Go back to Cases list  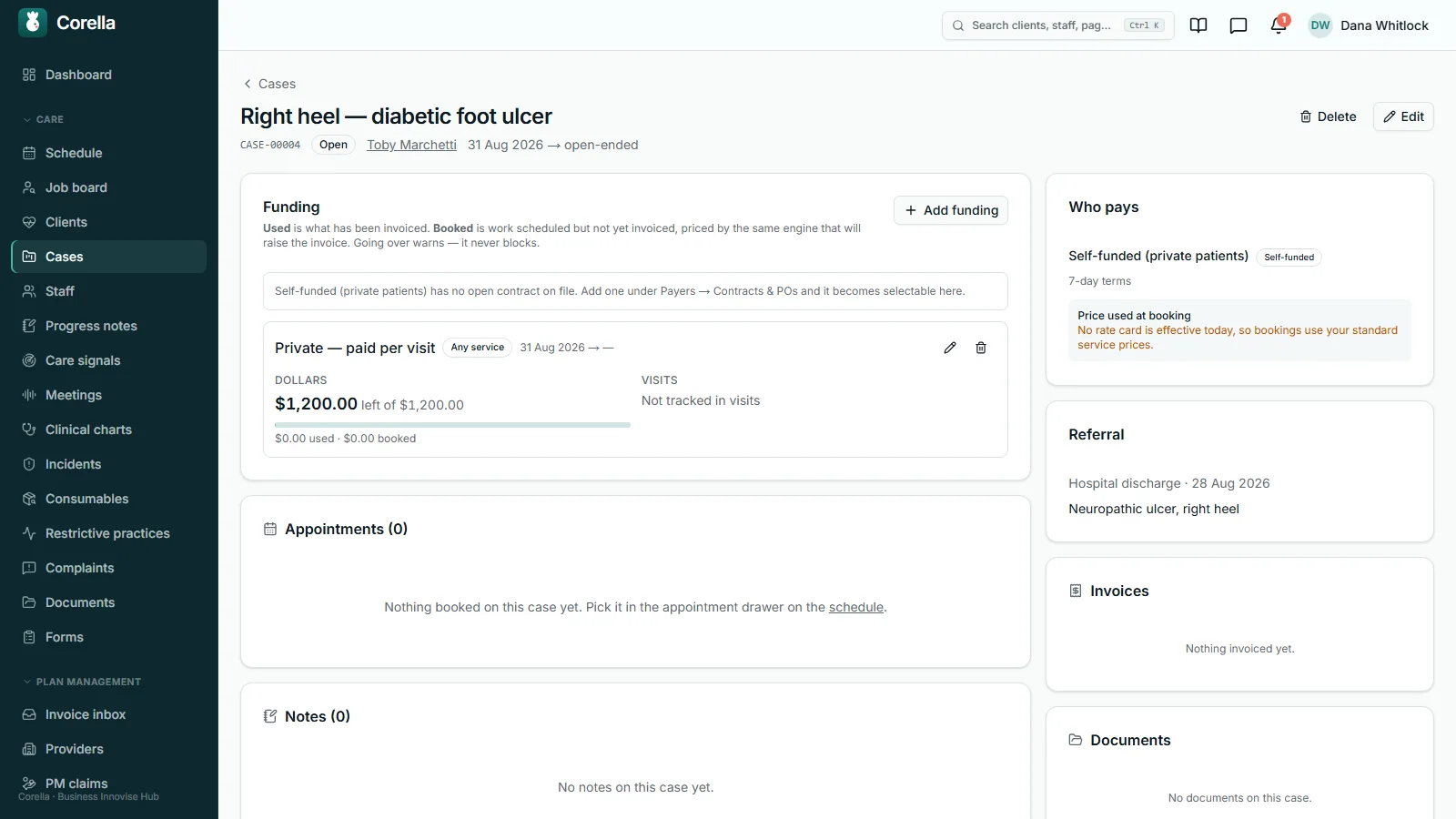pyautogui.click(x=269, y=84)
